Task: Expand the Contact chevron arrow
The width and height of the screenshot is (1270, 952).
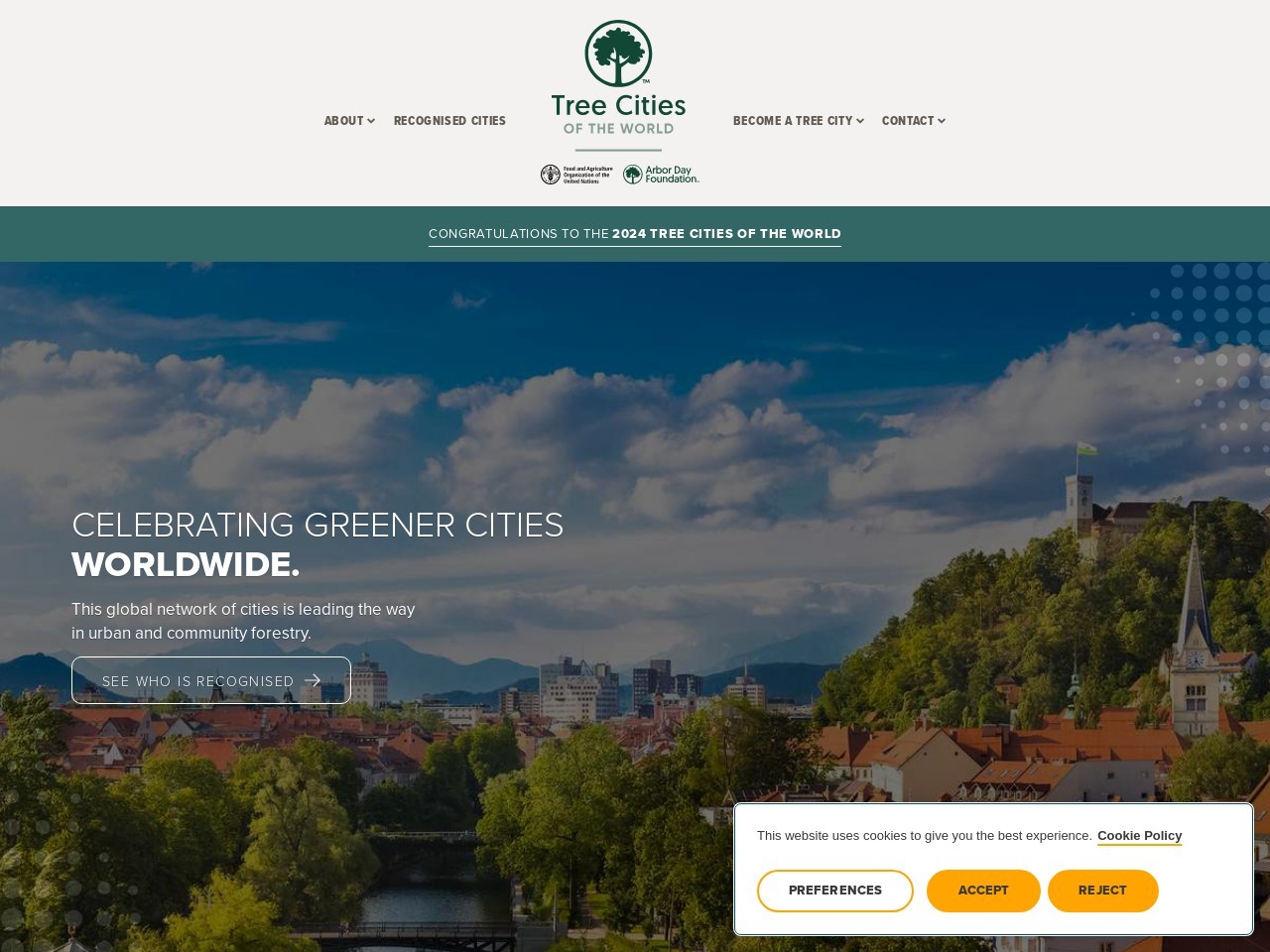Action: (942, 121)
